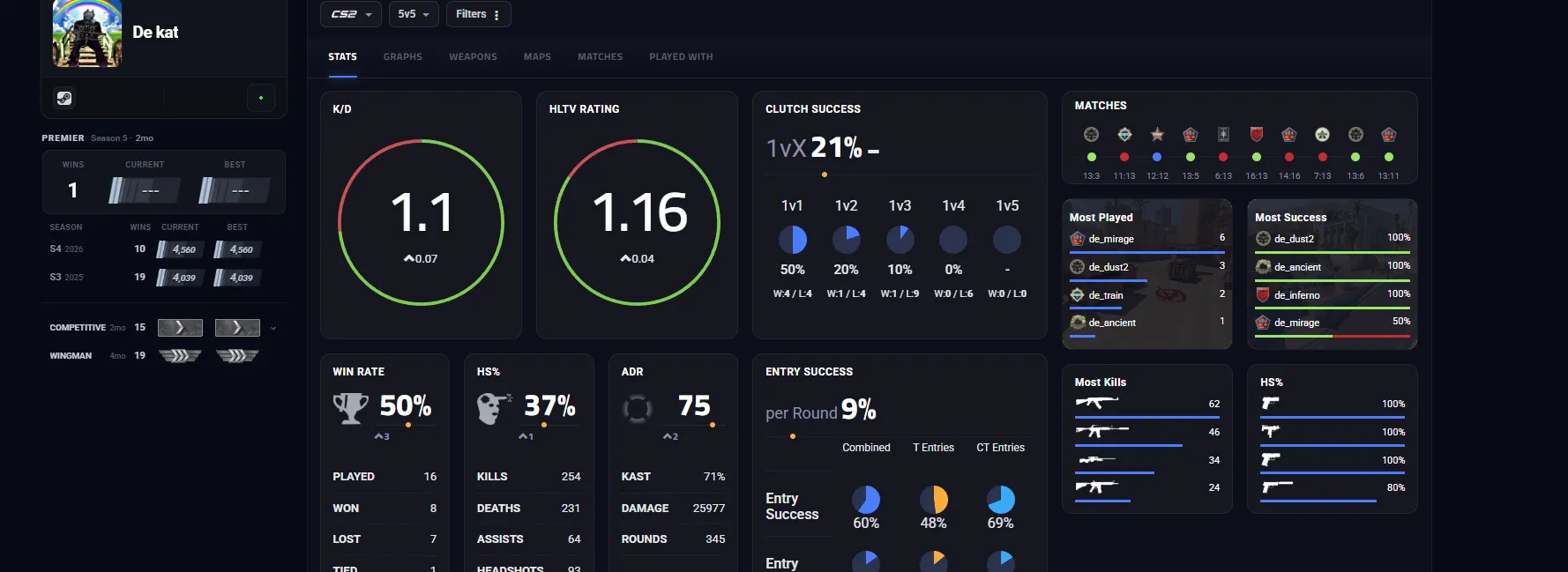Viewport: 1568px width, 572px height.
Task: Click the map icon of the 13:6 match
Action: coord(1355,135)
